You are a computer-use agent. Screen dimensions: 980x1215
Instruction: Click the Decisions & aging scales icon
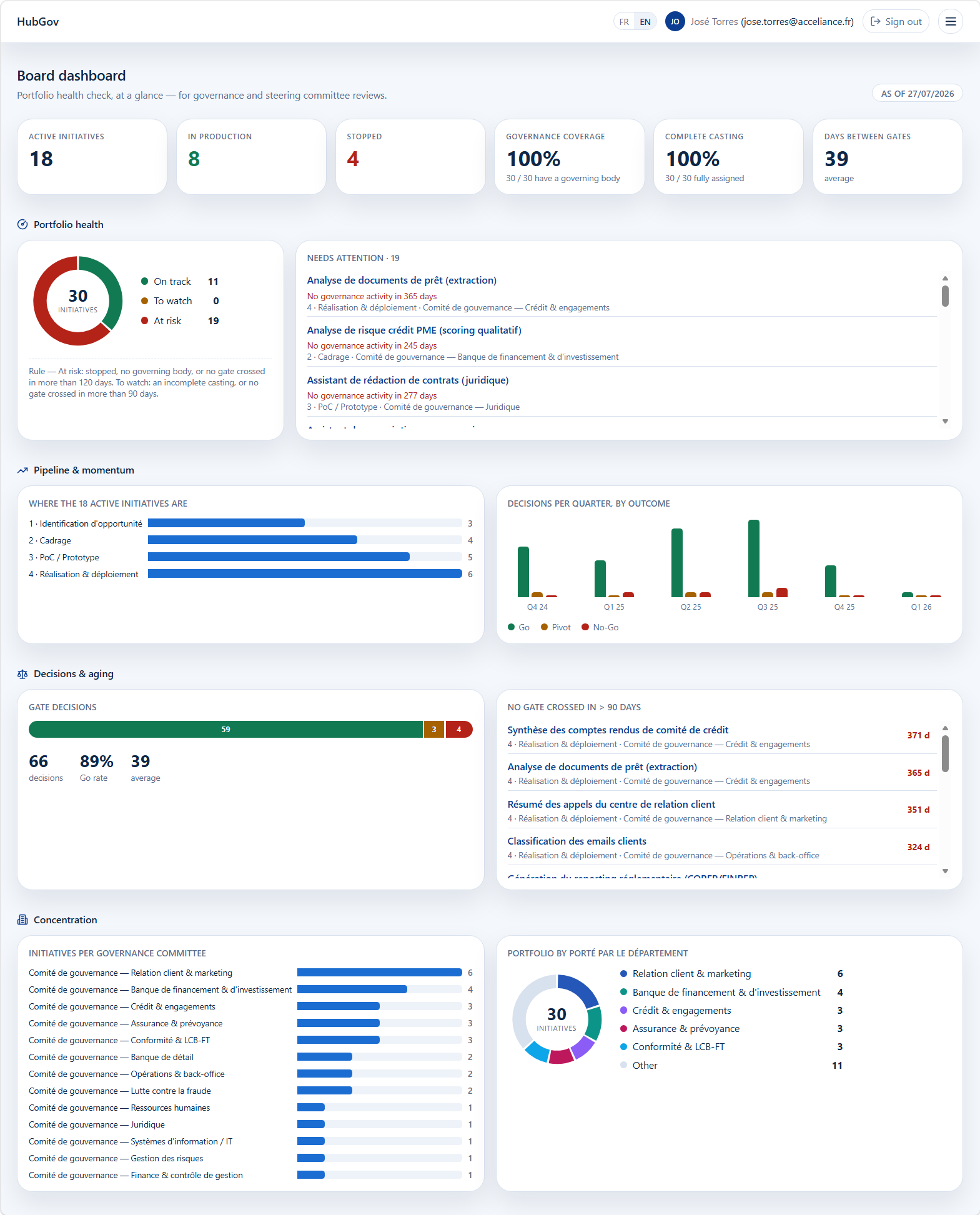pyautogui.click(x=22, y=674)
